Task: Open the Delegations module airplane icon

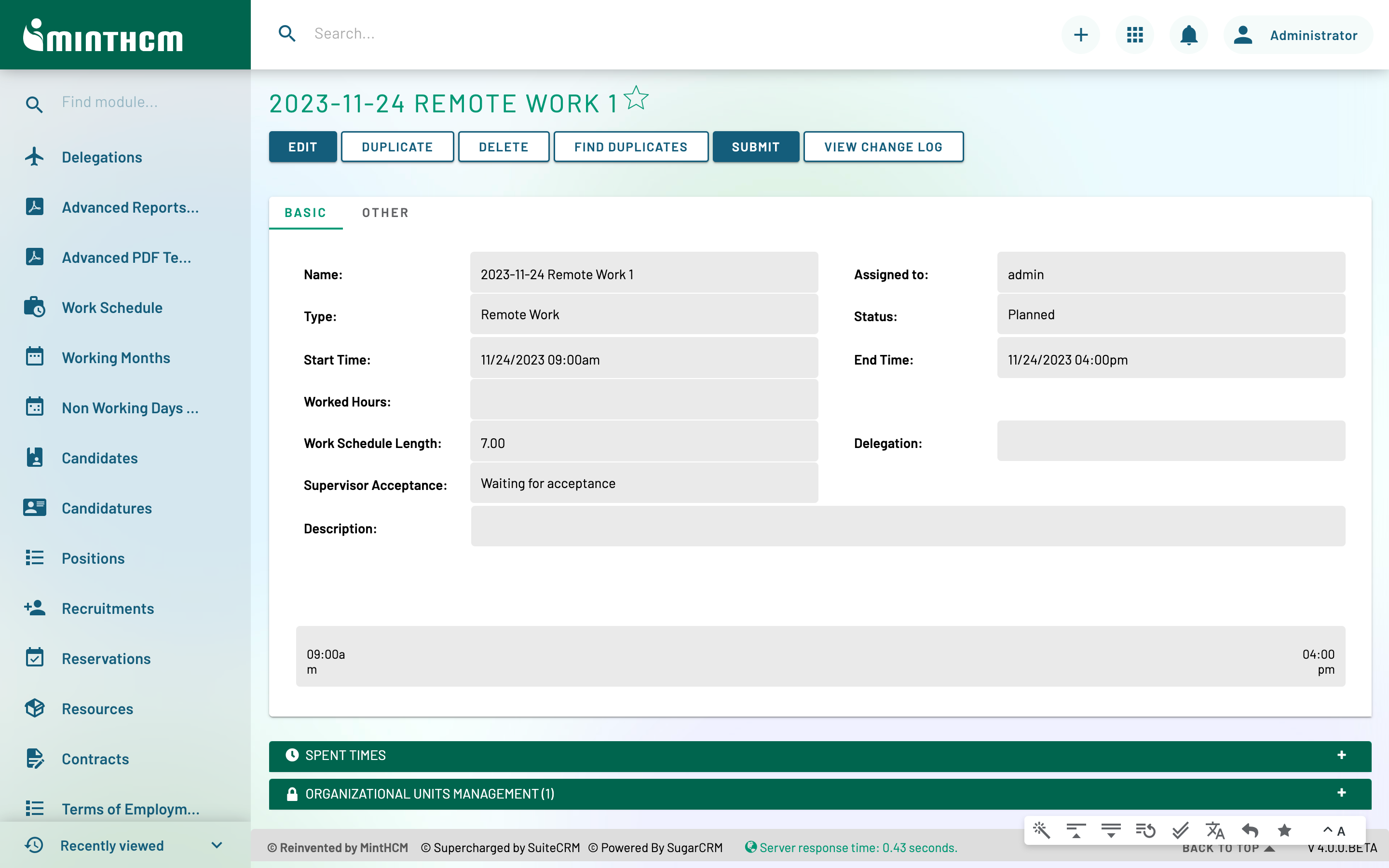Action: click(34, 157)
